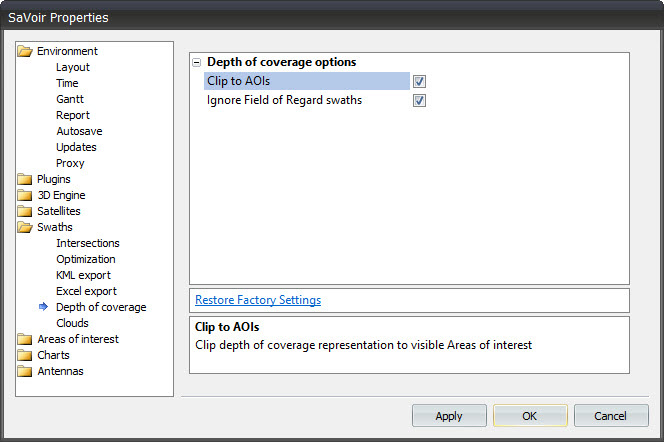664x442 pixels.
Task: Click the Environment open folder icon
Action: pyautogui.click(x=26, y=51)
